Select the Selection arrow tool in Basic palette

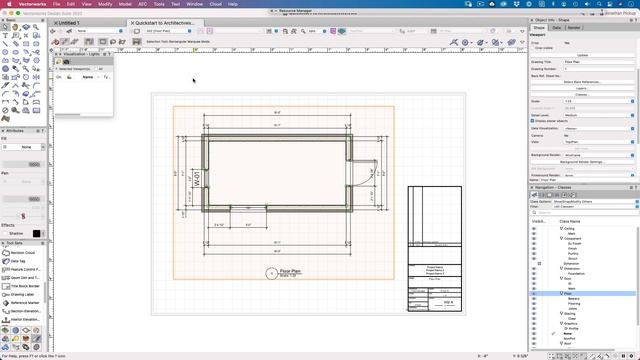point(5,27)
